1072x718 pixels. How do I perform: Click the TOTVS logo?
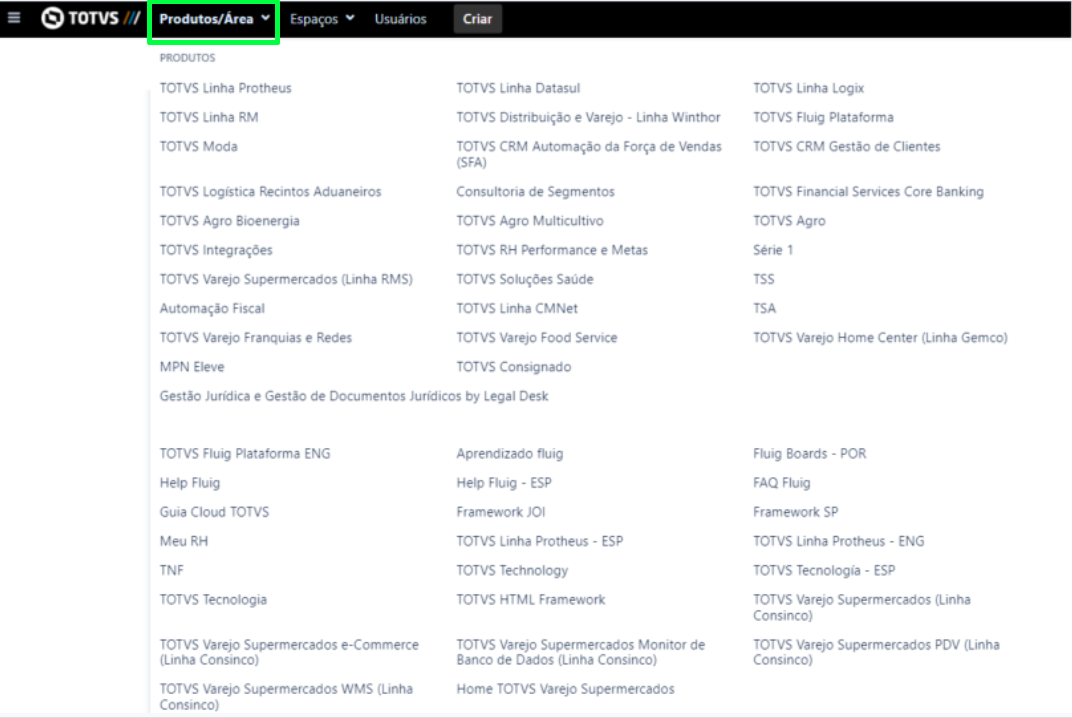90,18
